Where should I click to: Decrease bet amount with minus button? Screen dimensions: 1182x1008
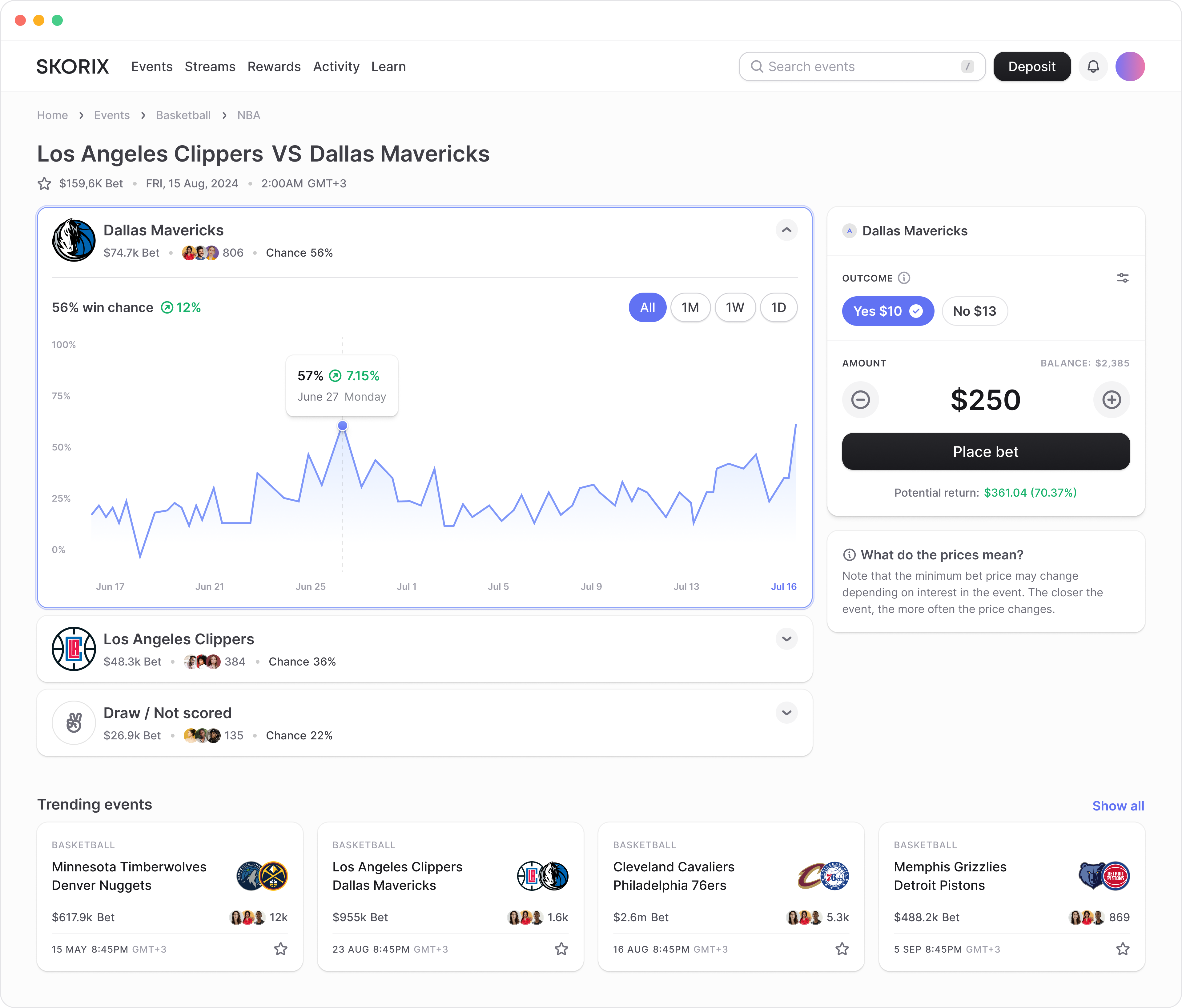pos(860,400)
